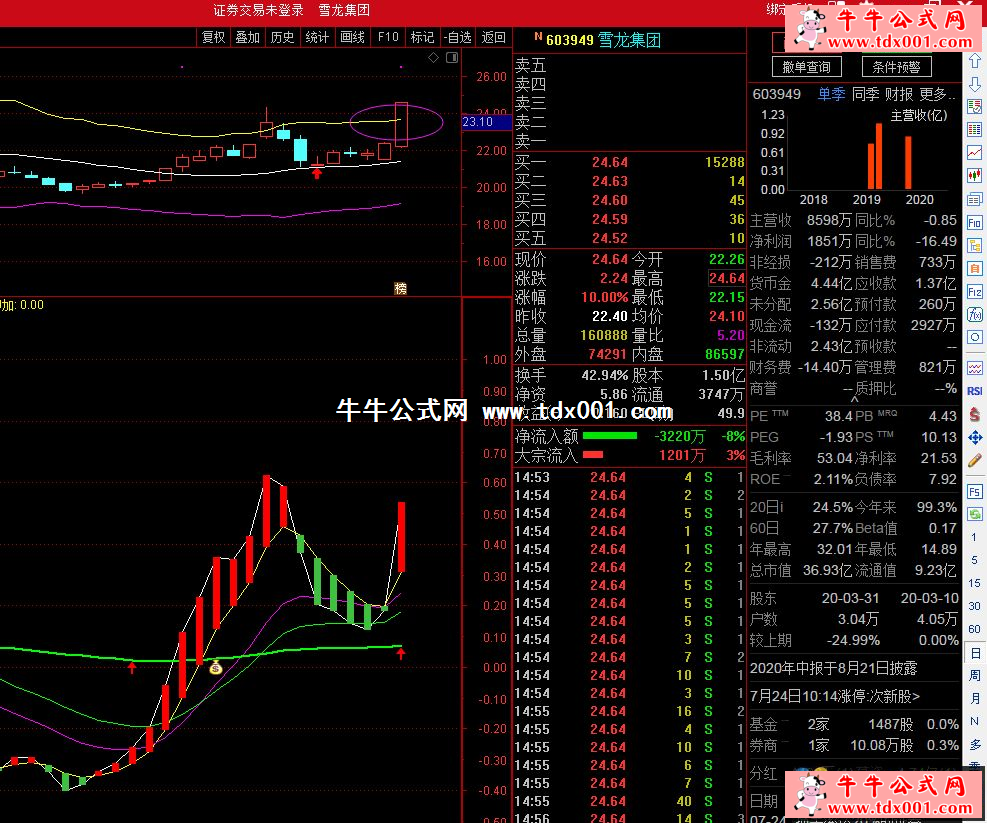Switch to 1-minute period
This screenshot has width=987, height=823.
974,537
